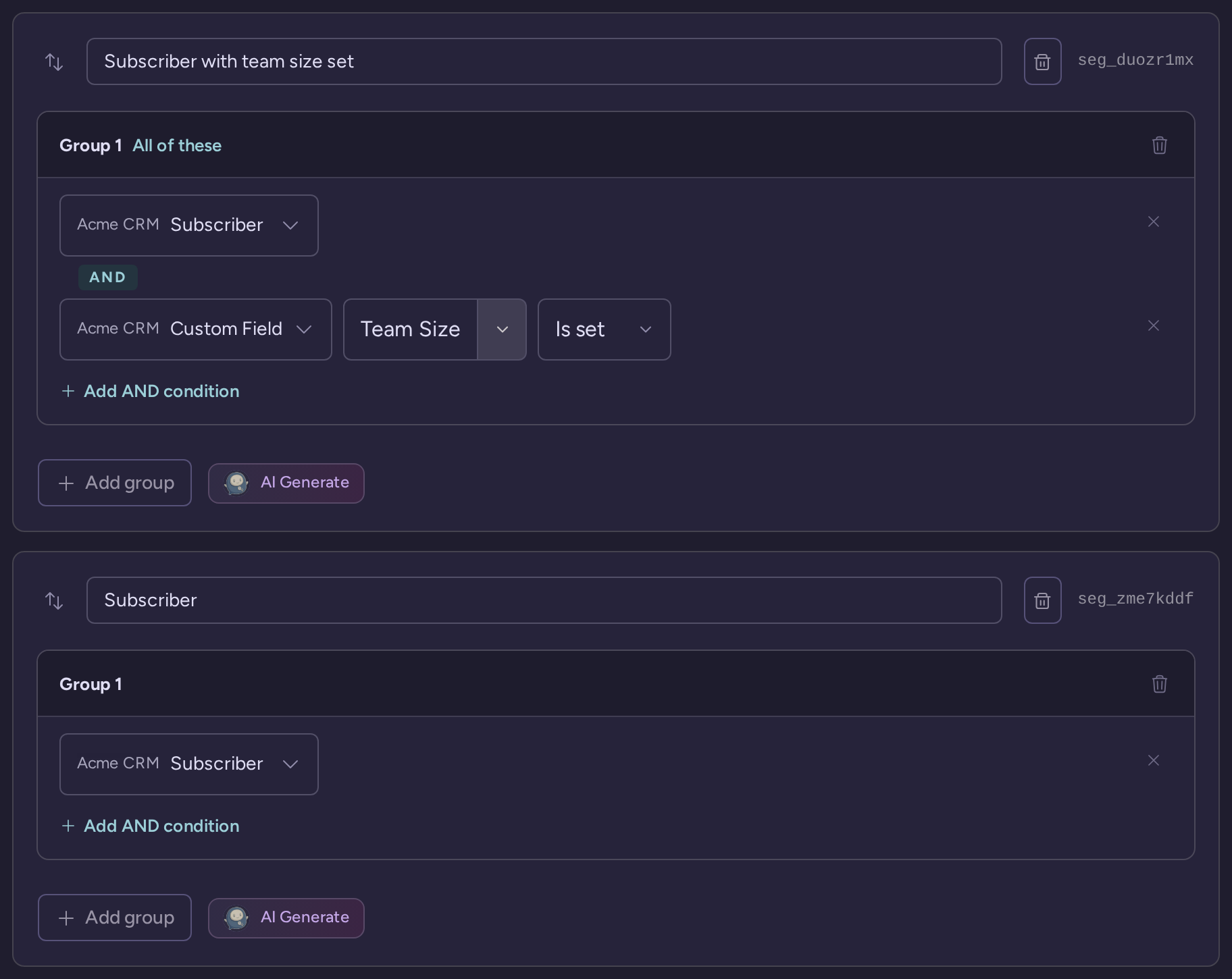This screenshot has height=979, width=1232.
Task: Edit the 'Subscriber with team size set' name field
Action: pos(544,61)
